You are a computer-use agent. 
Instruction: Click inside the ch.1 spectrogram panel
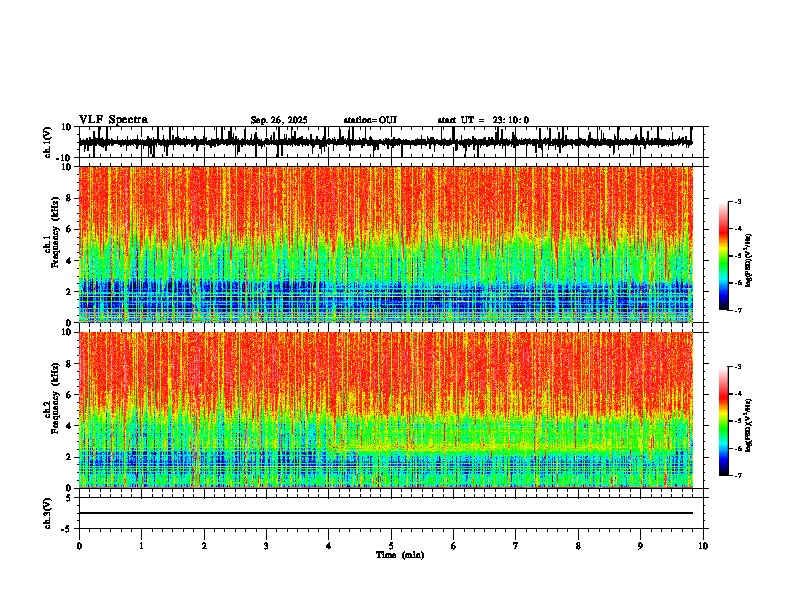pos(386,244)
